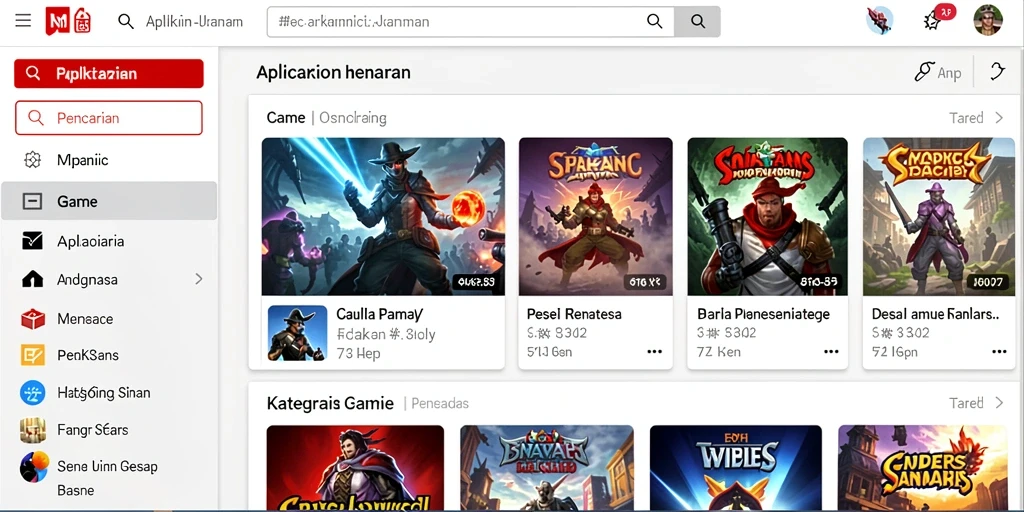Open Mpaniic in the sidebar
Screen dimensions: 1024x512
click(82, 160)
